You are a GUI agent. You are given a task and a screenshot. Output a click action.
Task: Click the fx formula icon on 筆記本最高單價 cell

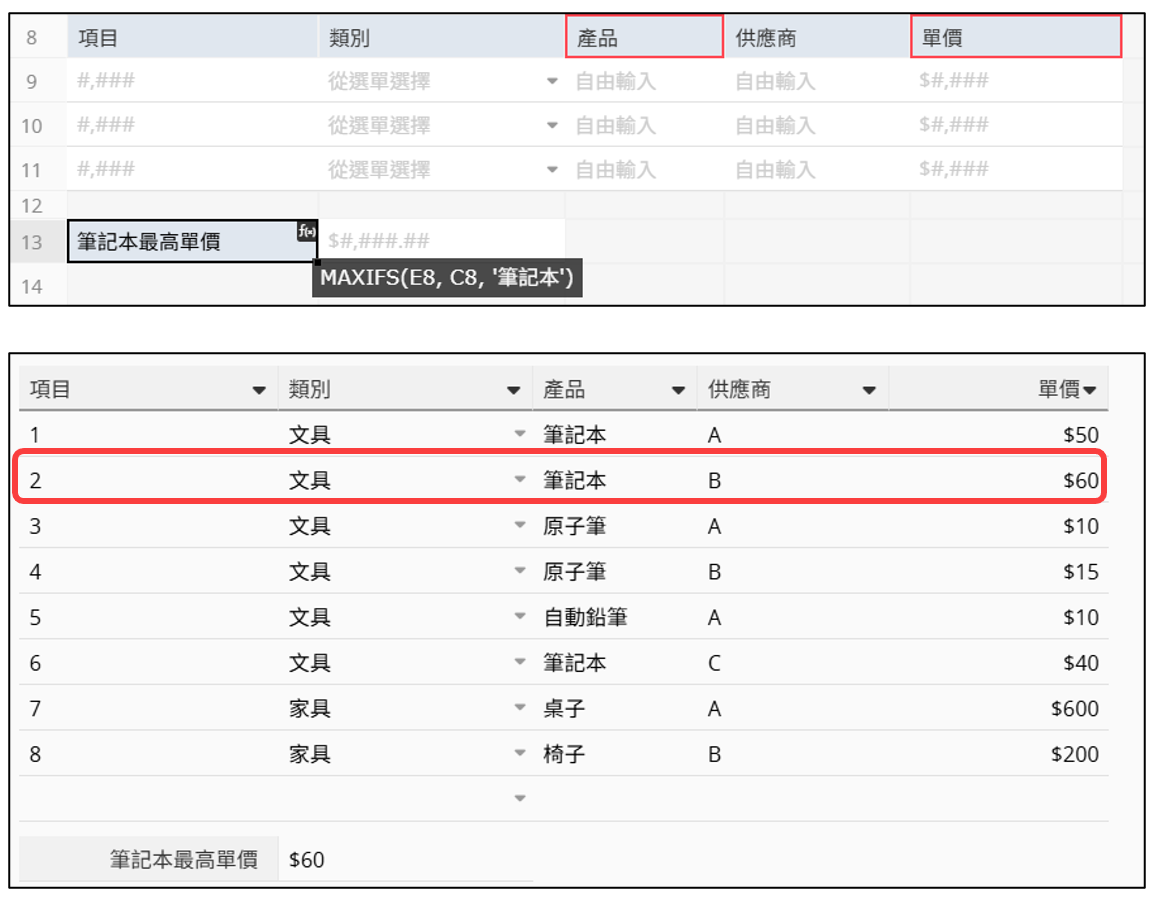[x=306, y=231]
